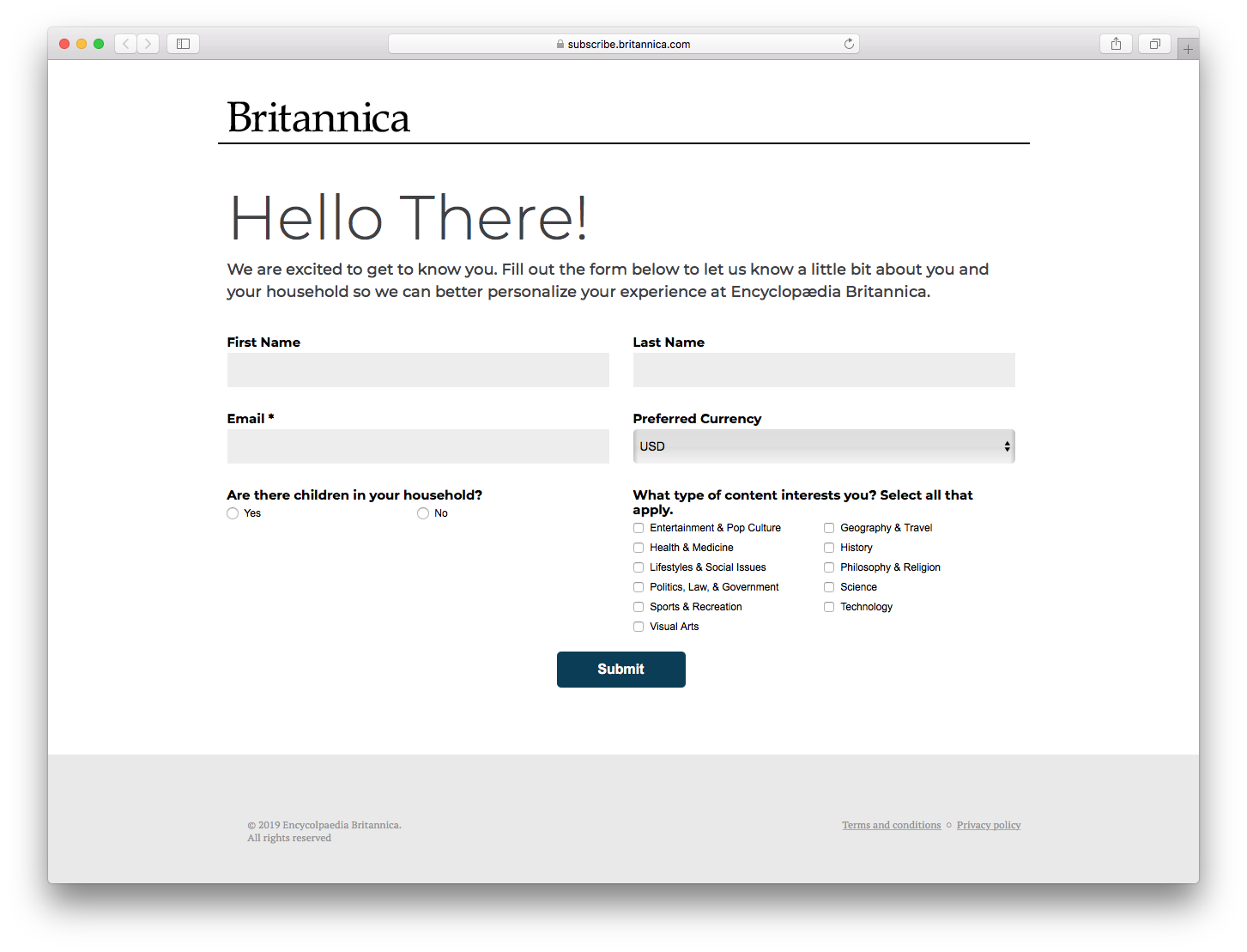Enable the History content interest

829,548
